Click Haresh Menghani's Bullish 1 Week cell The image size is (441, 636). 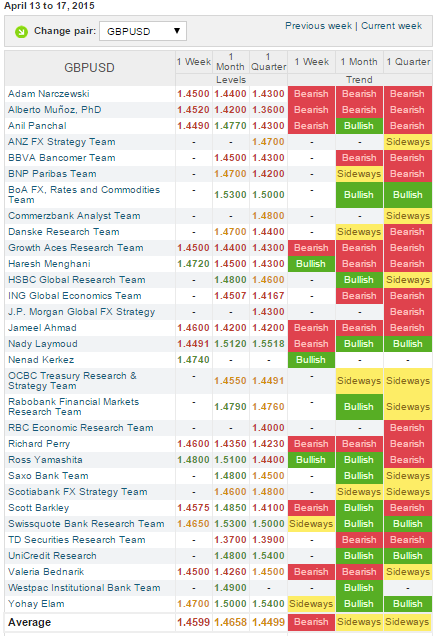(311, 264)
